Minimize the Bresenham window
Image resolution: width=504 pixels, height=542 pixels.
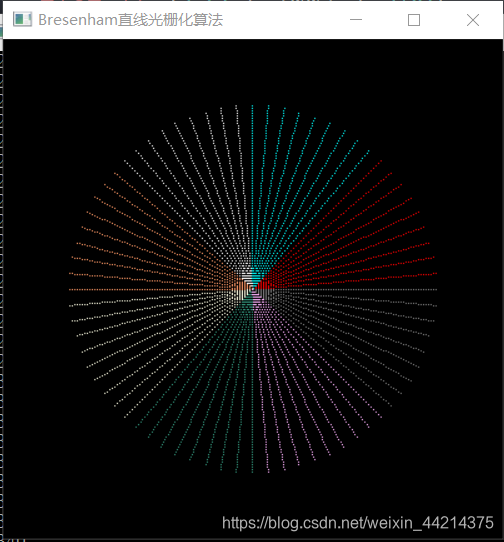[x=356, y=20]
